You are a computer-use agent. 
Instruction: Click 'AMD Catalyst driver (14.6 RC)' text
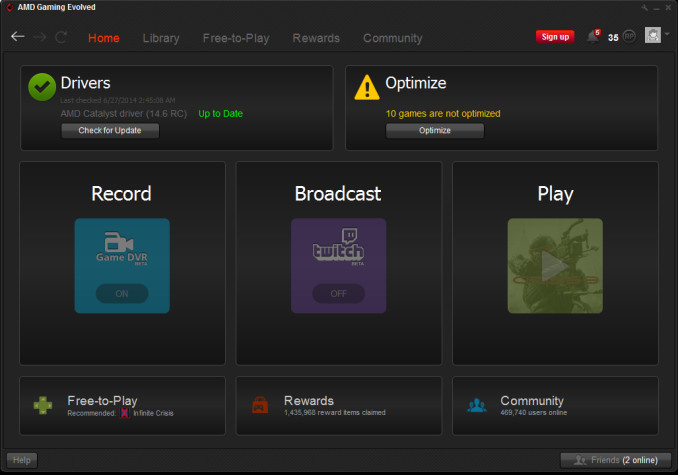click(124, 114)
